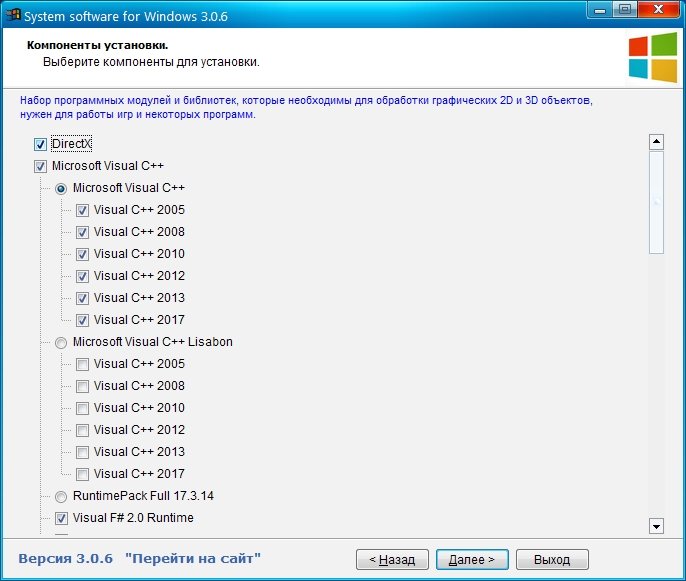686x581 pixels.
Task: Check Visual C++ 2013 under Lisabon group
Action: pyautogui.click(x=82, y=452)
